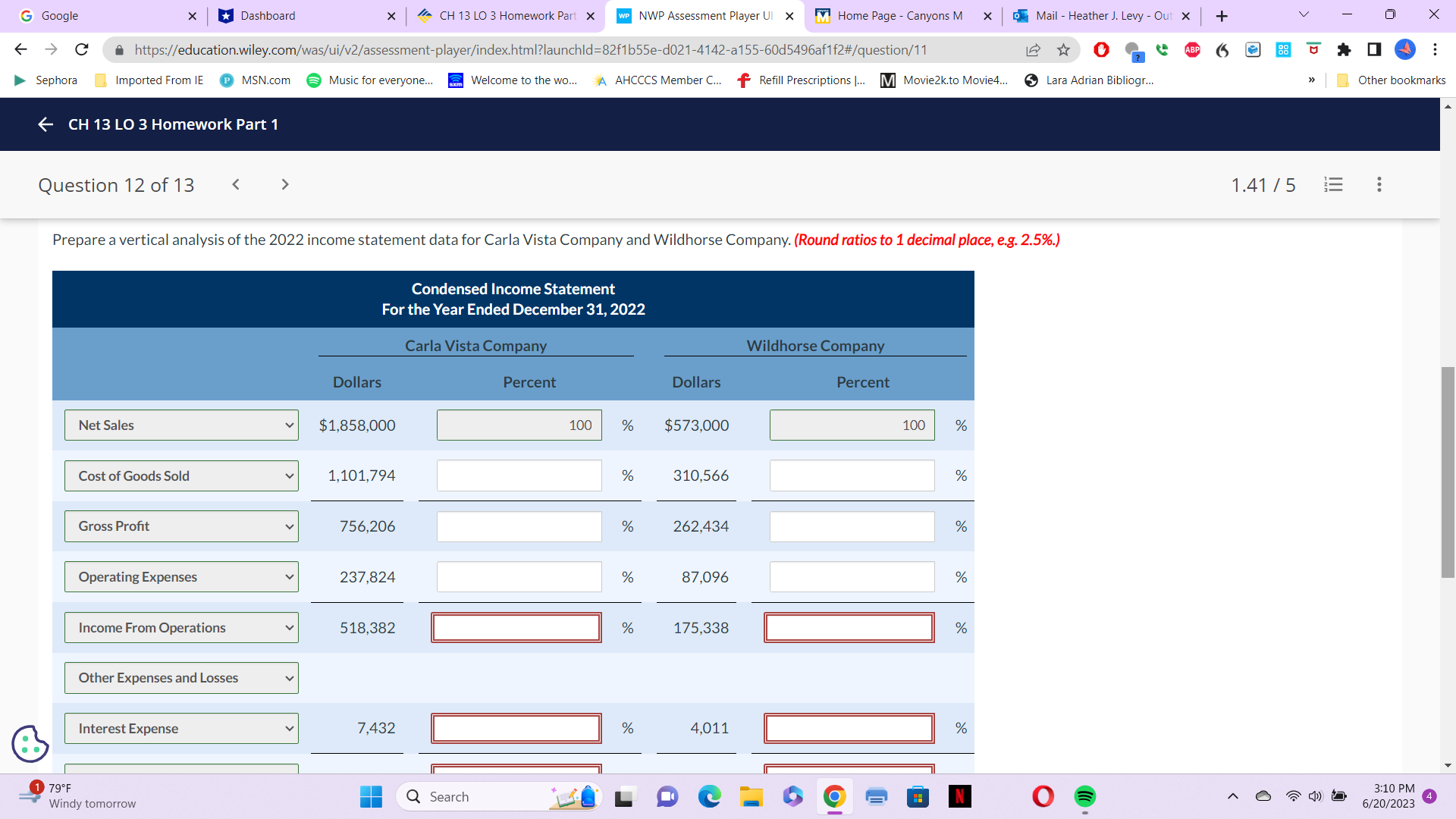Click the AdBlock Plus extension icon
Image resolution: width=1456 pixels, height=819 pixels.
tap(1191, 50)
